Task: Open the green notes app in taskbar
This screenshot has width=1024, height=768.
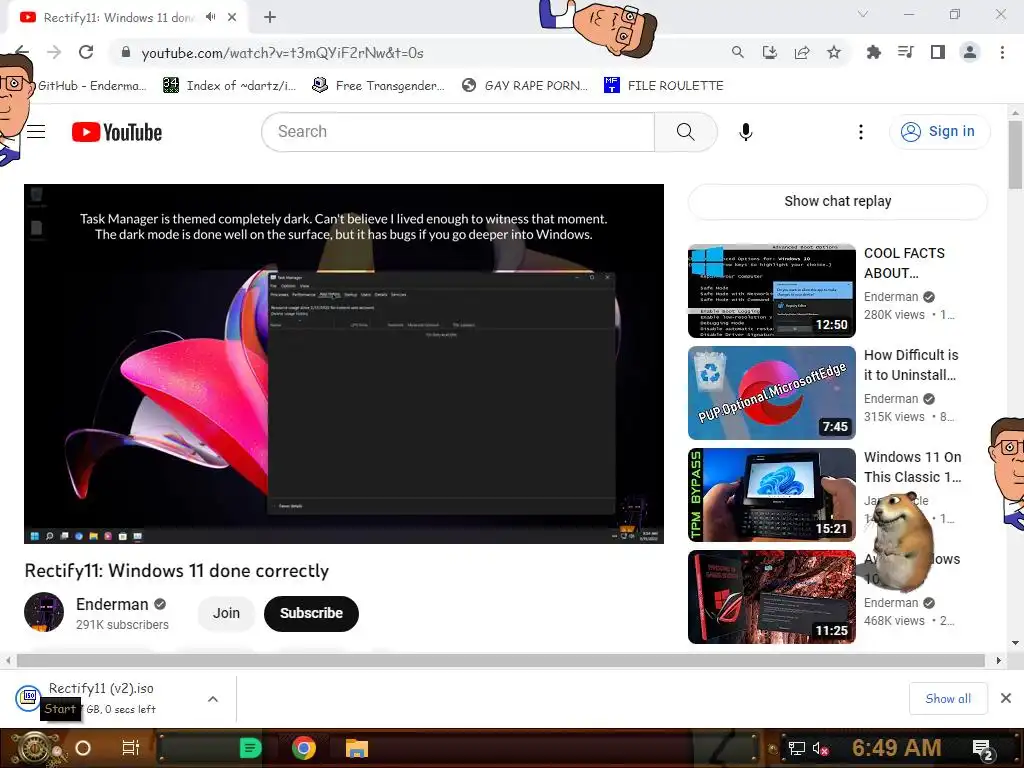Action: click(250, 748)
